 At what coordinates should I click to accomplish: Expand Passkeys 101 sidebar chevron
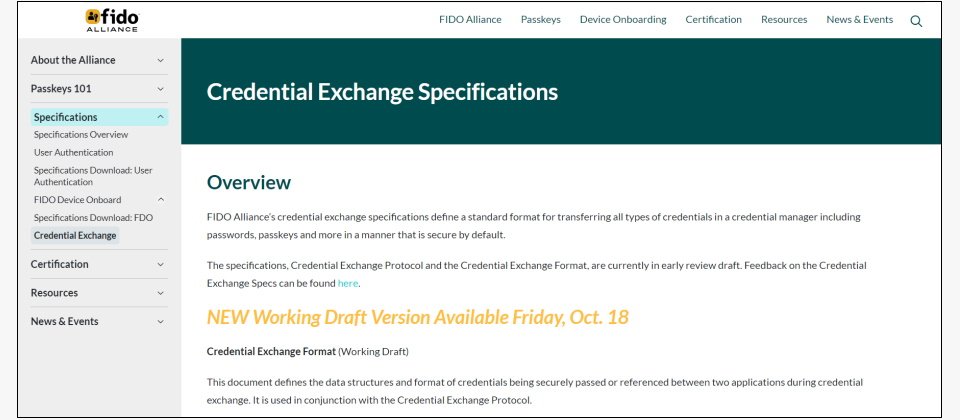pos(160,89)
